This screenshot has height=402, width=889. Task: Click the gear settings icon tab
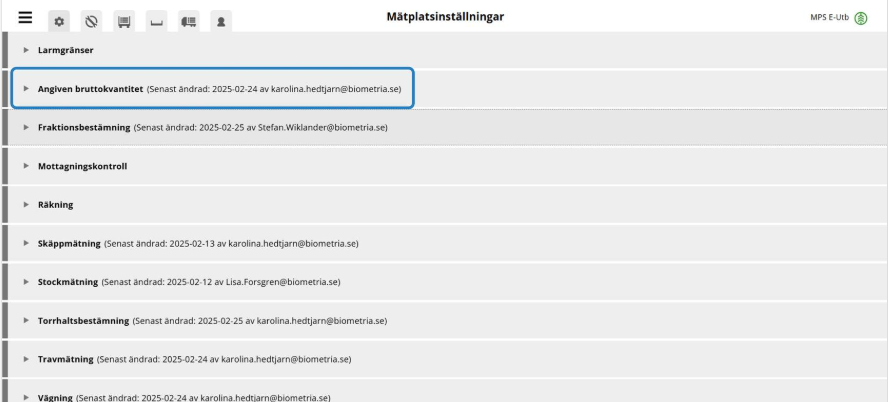tap(61, 20)
